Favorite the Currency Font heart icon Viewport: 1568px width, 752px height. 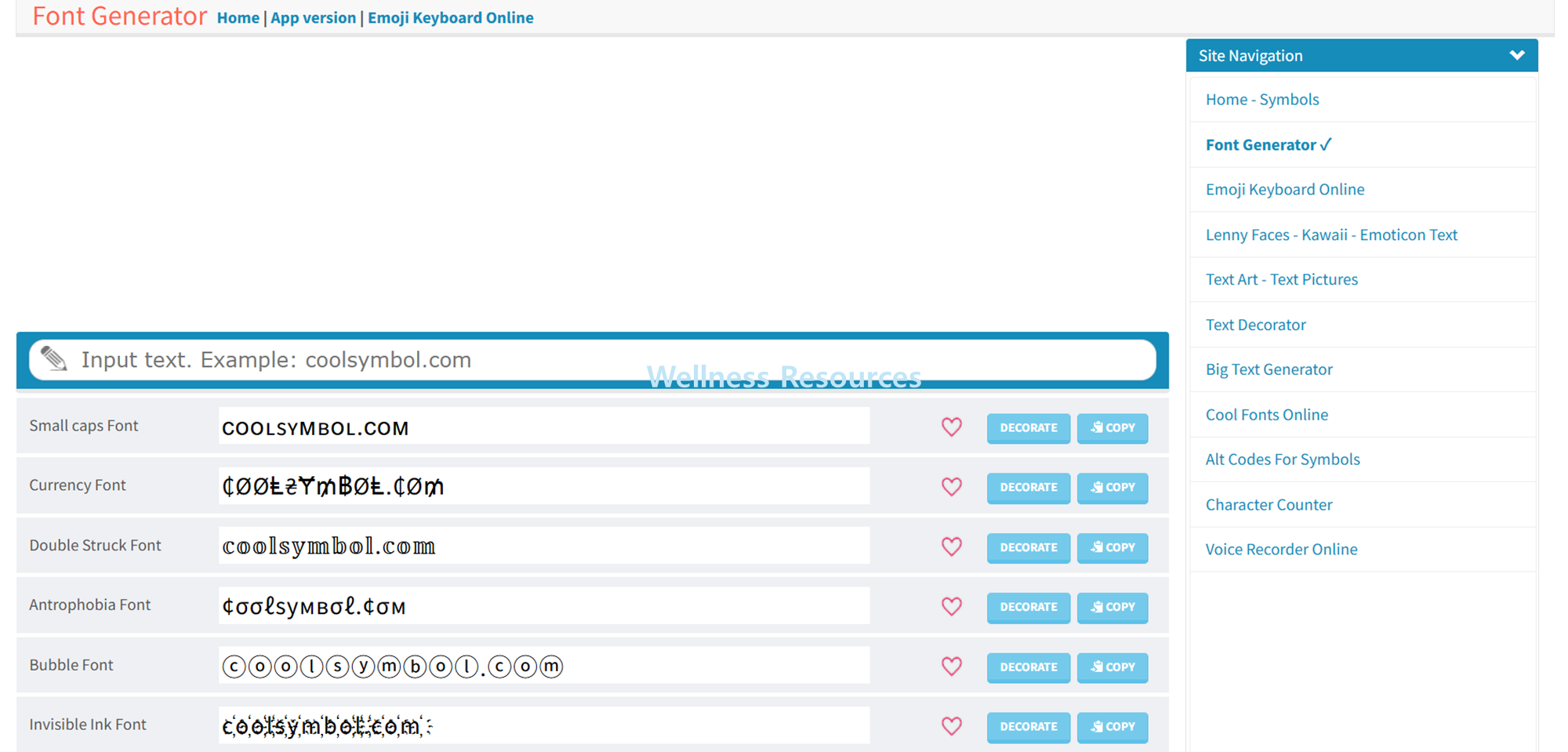(951, 487)
